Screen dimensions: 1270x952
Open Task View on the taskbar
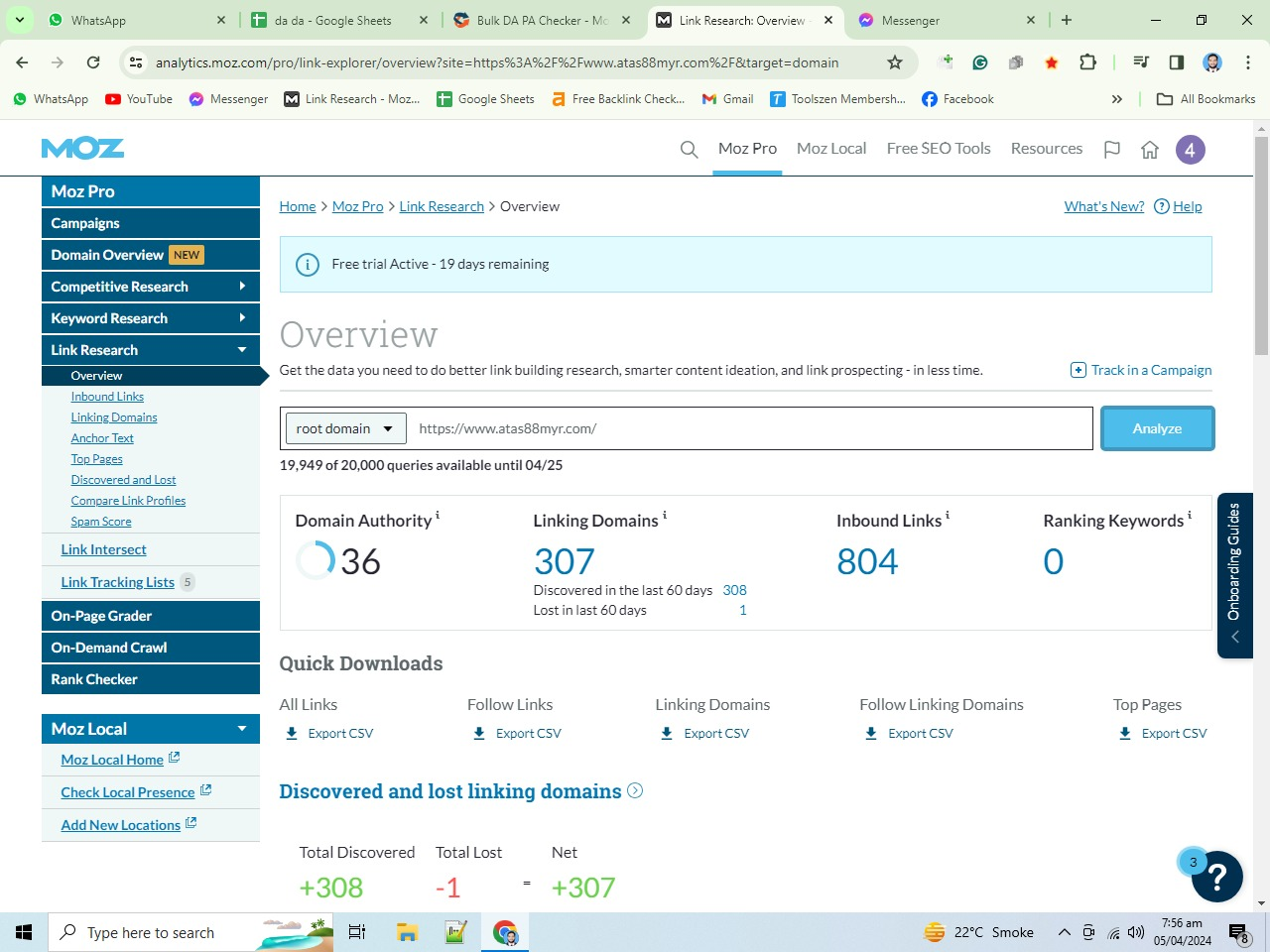coord(357,932)
